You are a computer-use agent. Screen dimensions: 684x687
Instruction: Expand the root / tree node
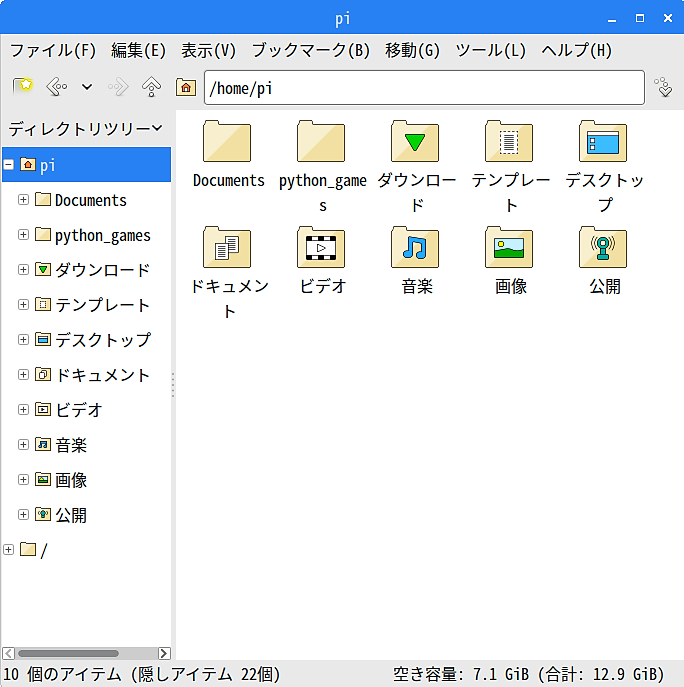(x=8, y=549)
